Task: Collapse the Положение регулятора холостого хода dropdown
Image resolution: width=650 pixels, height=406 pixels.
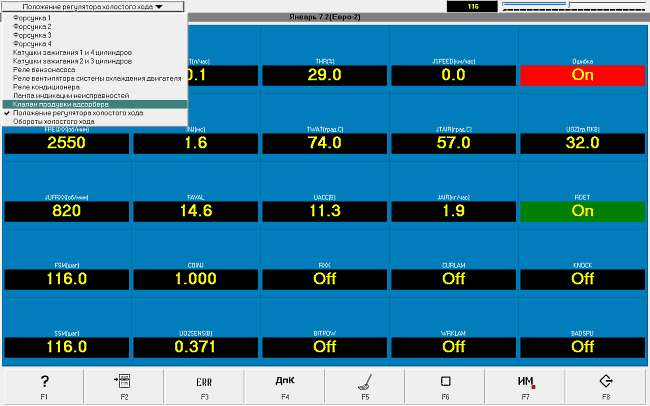Action: [x=93, y=6]
